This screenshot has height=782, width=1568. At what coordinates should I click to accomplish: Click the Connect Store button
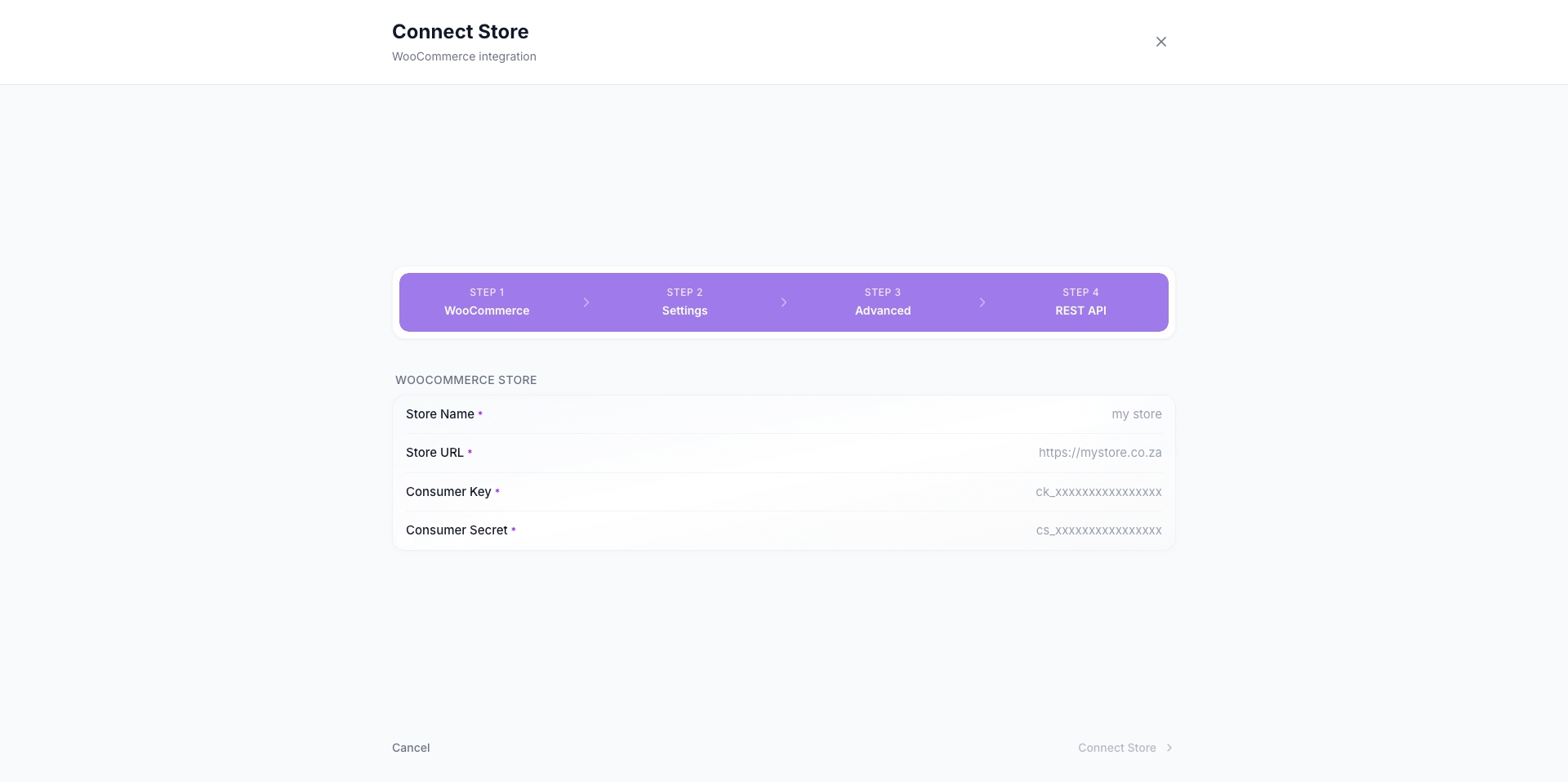coord(1116,748)
